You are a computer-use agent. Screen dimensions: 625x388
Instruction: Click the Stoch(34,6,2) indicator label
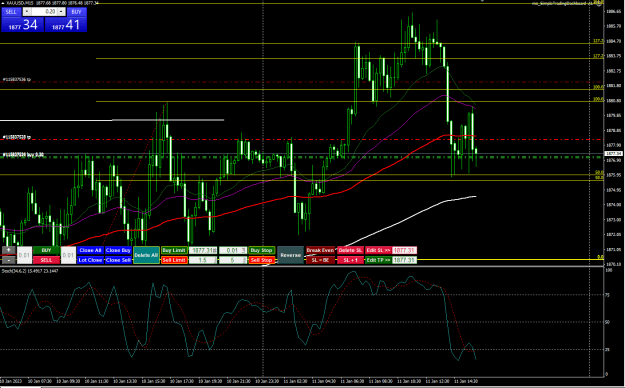(x=30, y=271)
